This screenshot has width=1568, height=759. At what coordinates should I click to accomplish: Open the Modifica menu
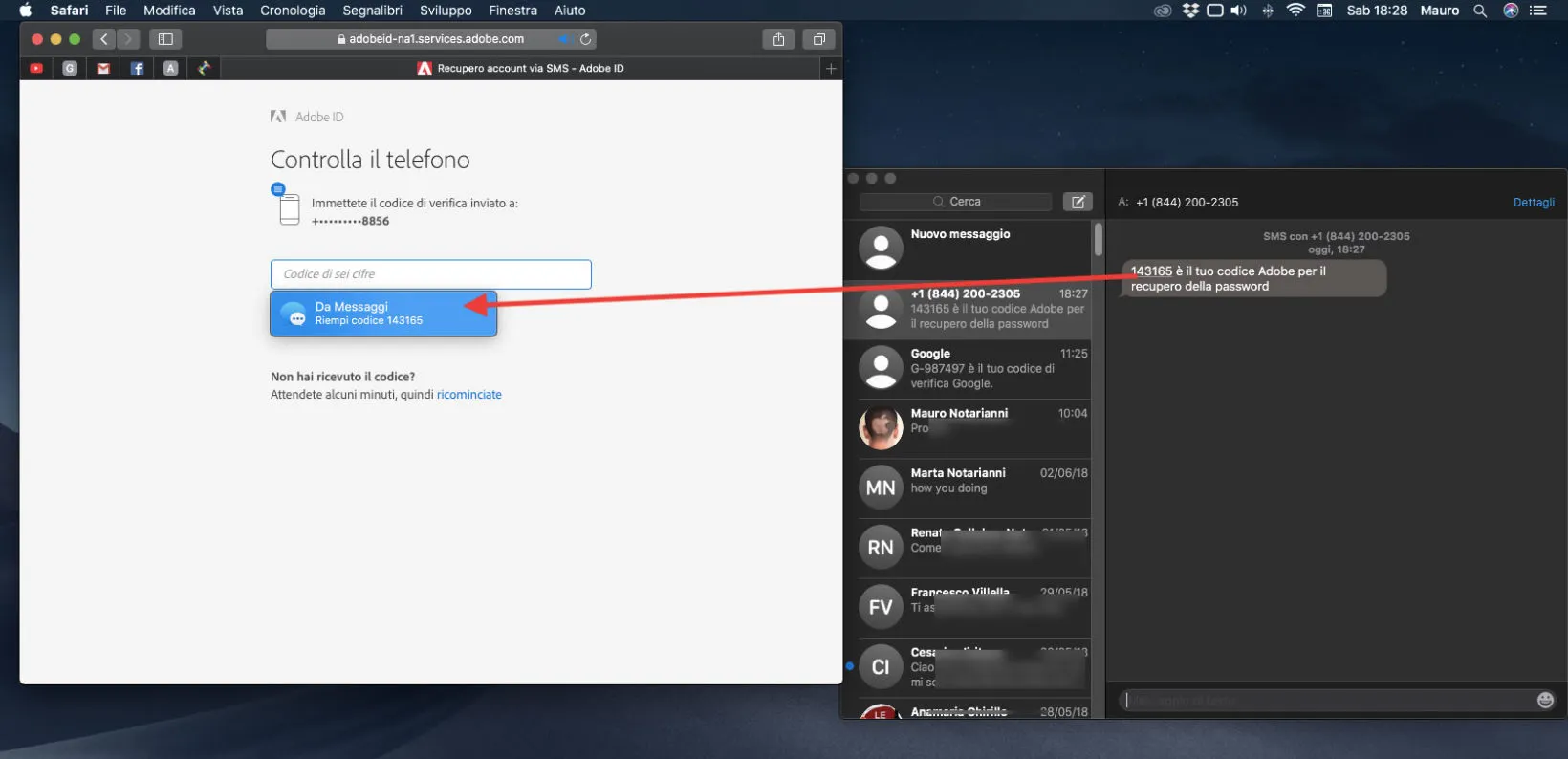[169, 11]
